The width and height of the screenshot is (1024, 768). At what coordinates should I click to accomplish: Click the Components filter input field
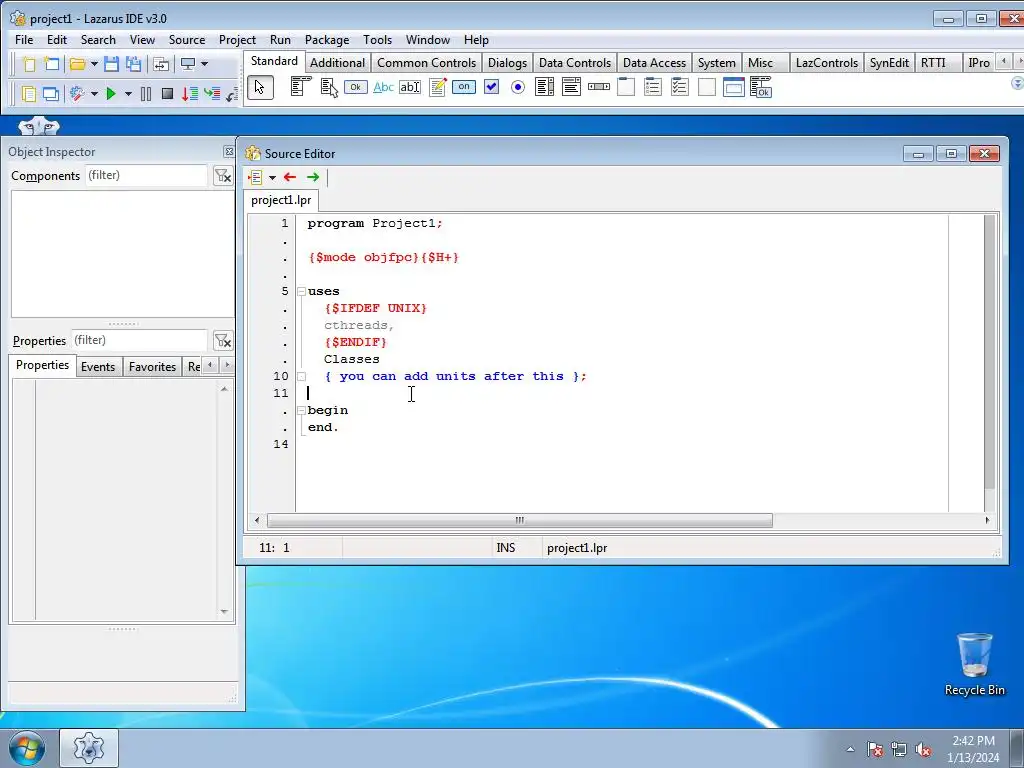(146, 175)
